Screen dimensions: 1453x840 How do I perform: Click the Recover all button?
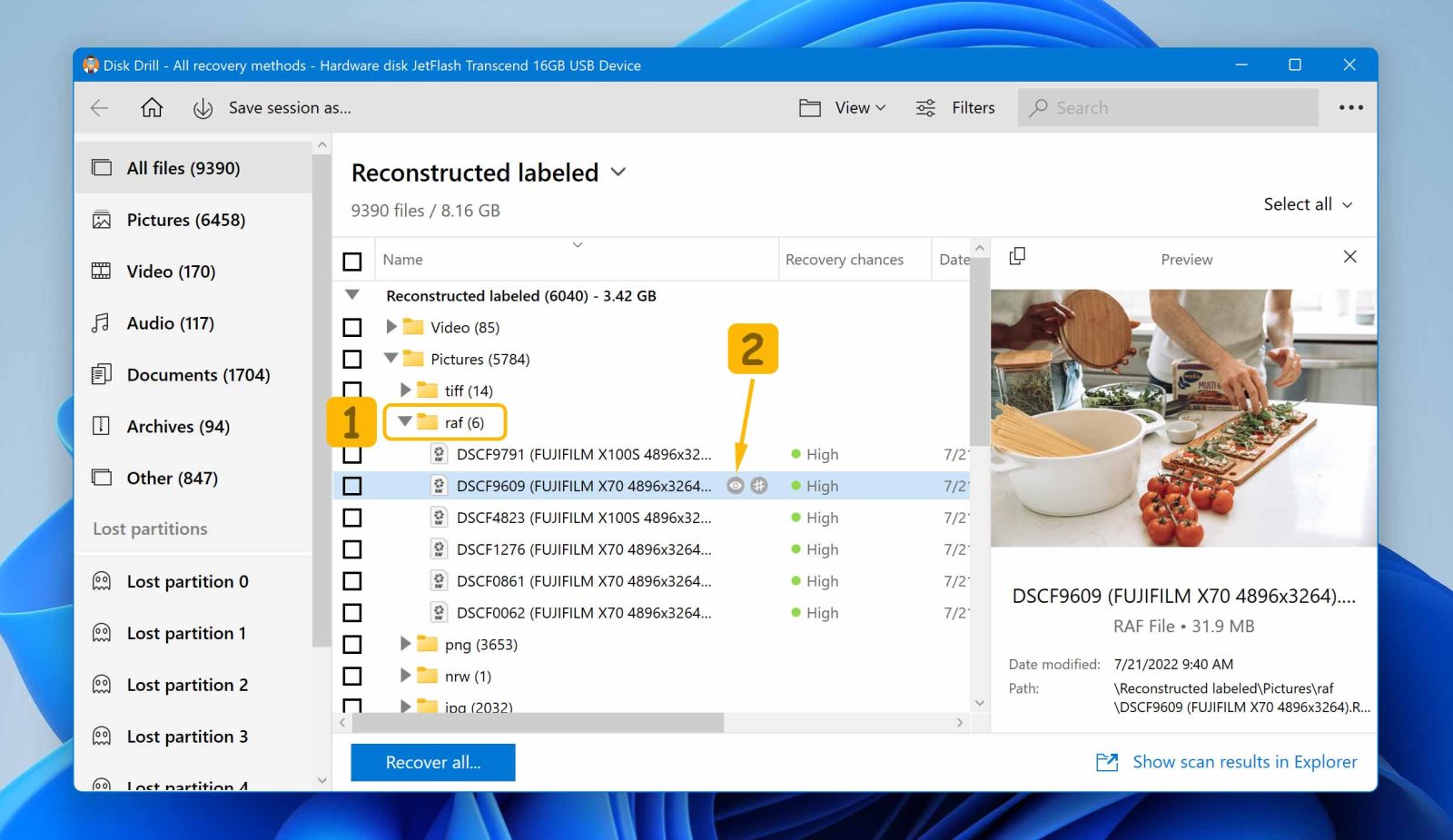(x=433, y=762)
